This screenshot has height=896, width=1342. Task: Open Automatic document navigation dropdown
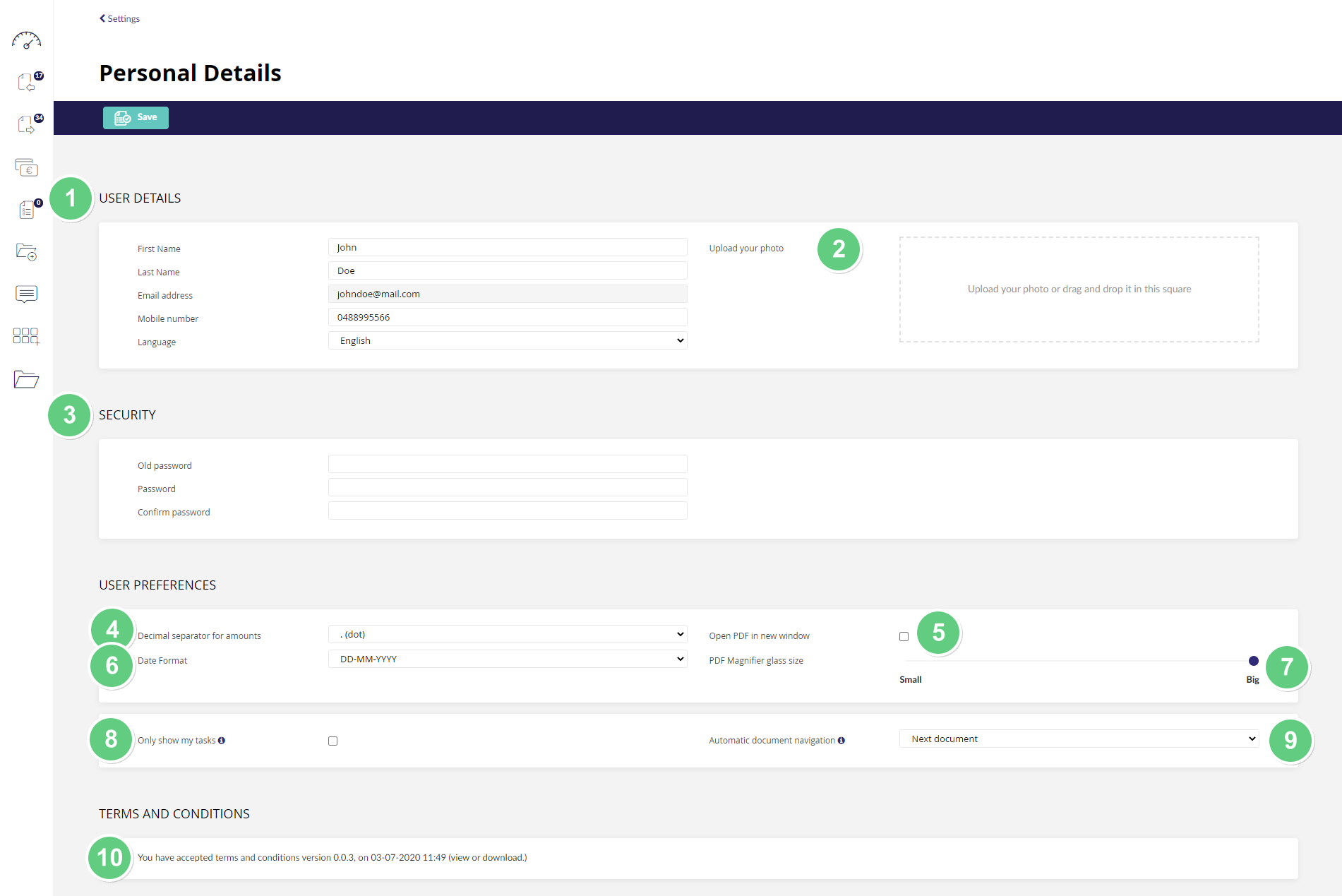pos(1079,739)
